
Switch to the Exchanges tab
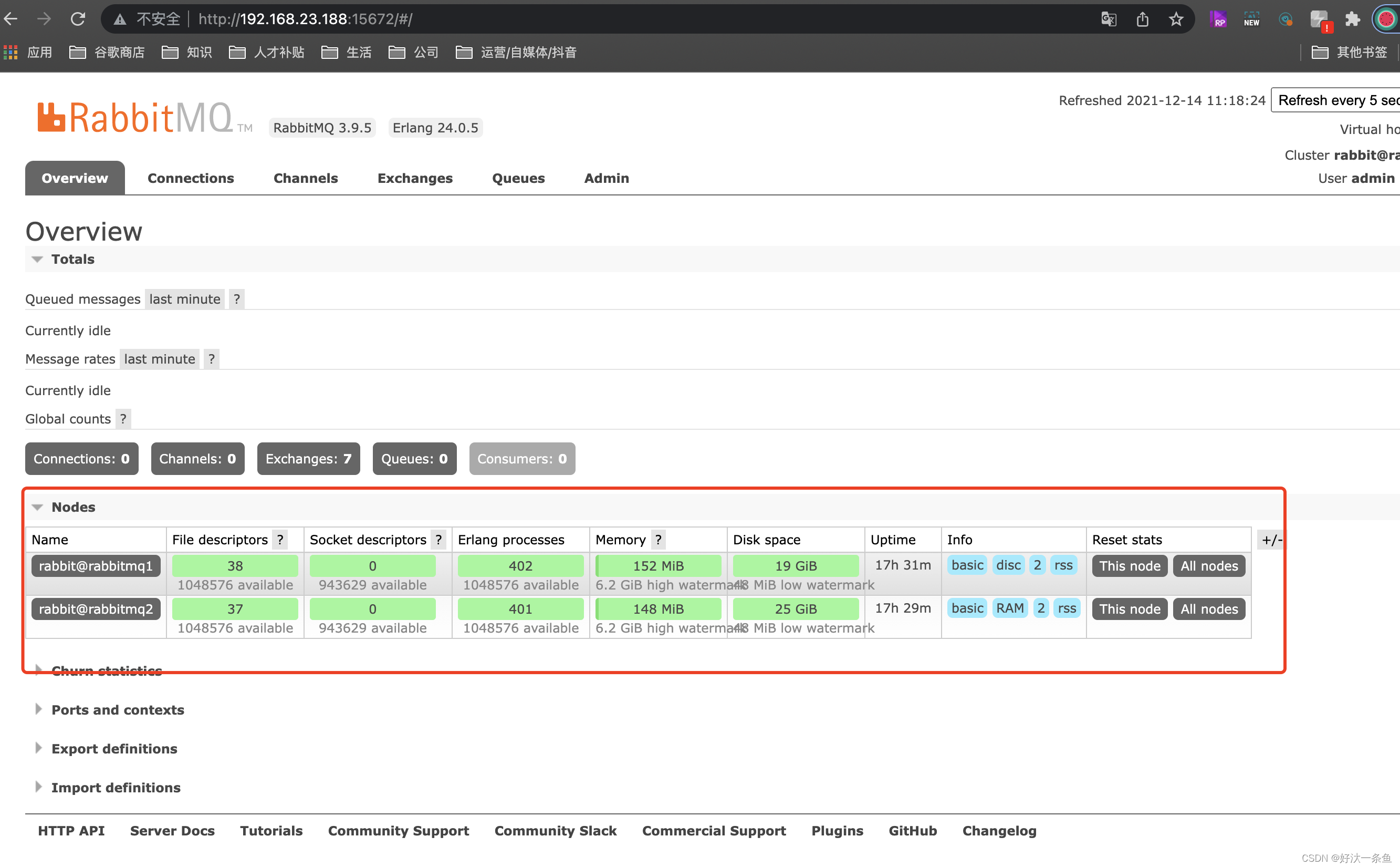pyautogui.click(x=415, y=178)
